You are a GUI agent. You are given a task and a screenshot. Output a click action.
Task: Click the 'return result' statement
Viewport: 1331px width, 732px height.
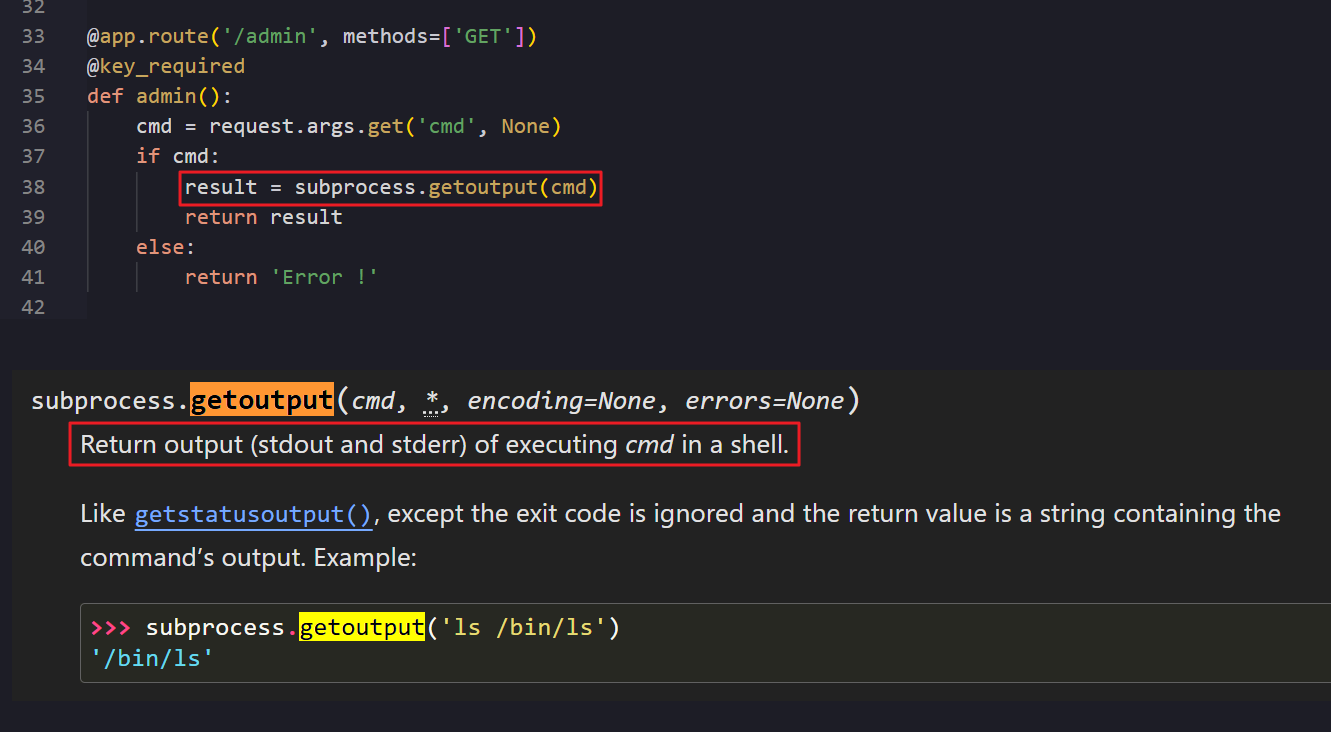(263, 217)
